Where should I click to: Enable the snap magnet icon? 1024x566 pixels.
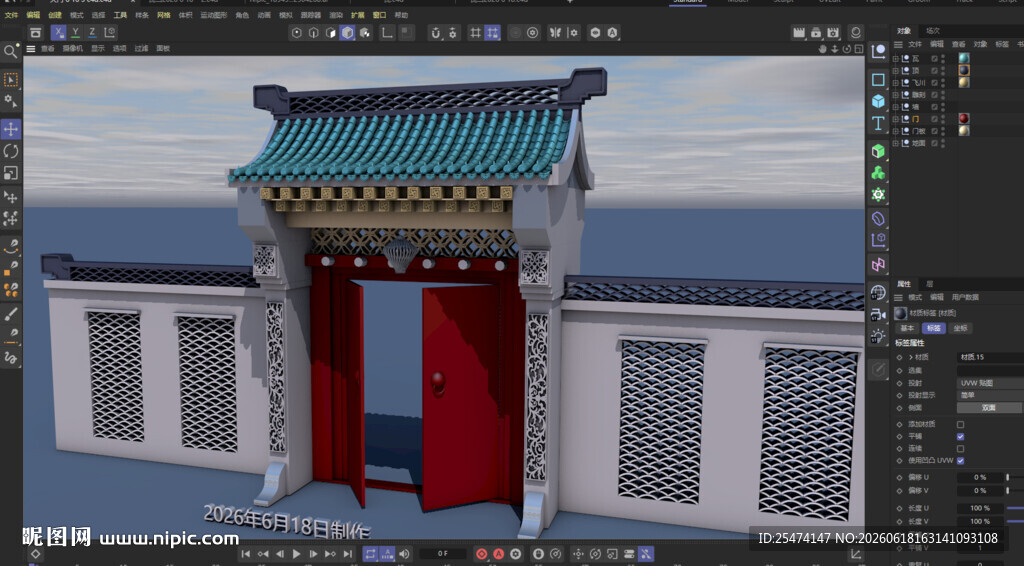coord(436,33)
